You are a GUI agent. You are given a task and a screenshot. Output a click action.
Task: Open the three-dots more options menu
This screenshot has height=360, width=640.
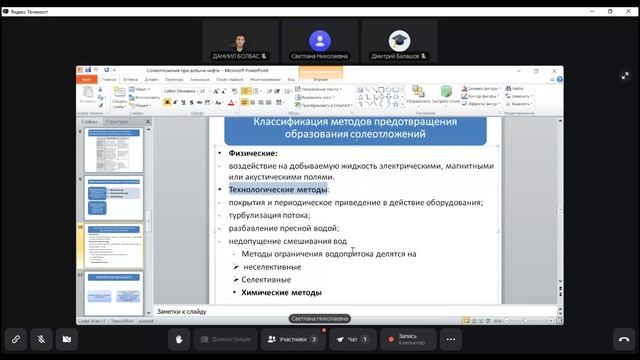(451, 339)
